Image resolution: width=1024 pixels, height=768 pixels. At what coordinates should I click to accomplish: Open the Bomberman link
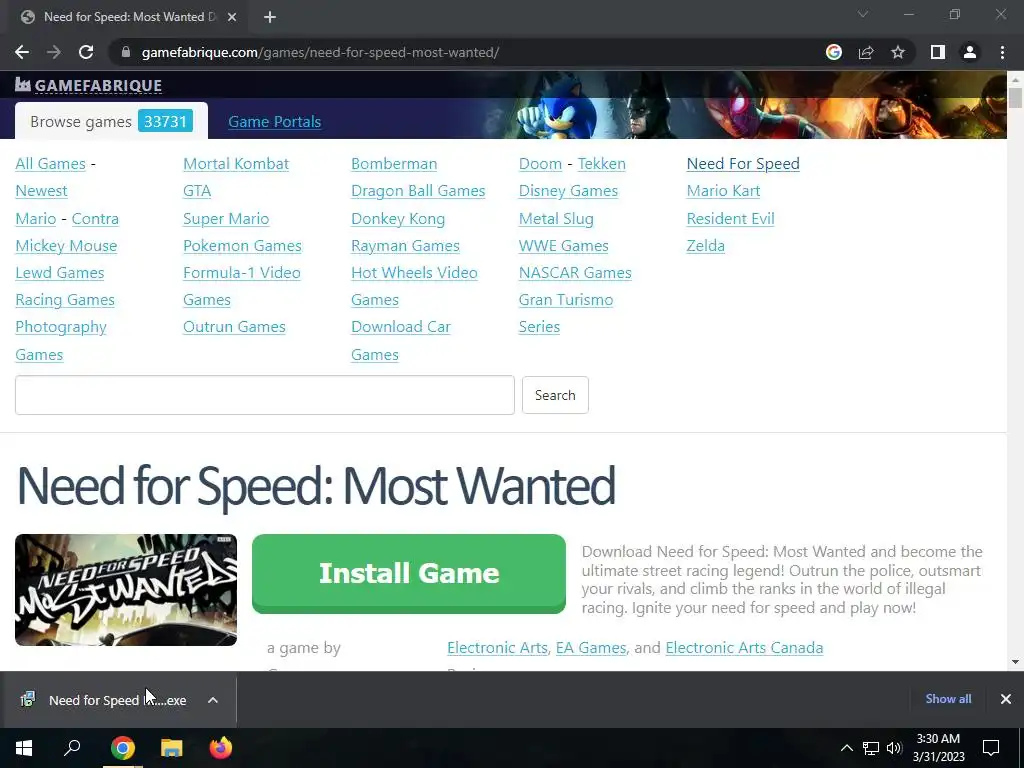coord(394,164)
